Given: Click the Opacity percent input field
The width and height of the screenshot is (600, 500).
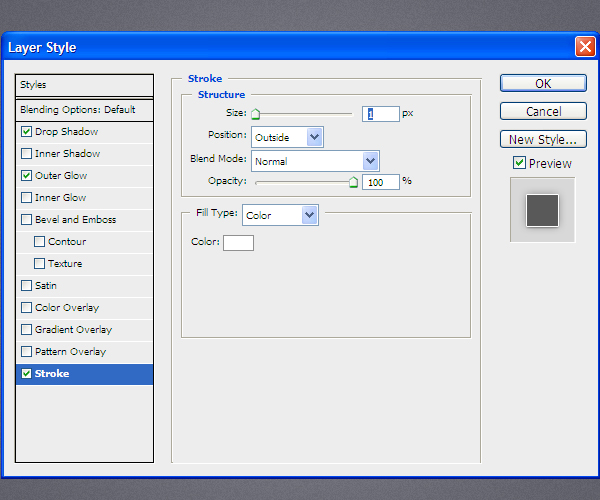Looking at the screenshot, I should [x=381, y=182].
